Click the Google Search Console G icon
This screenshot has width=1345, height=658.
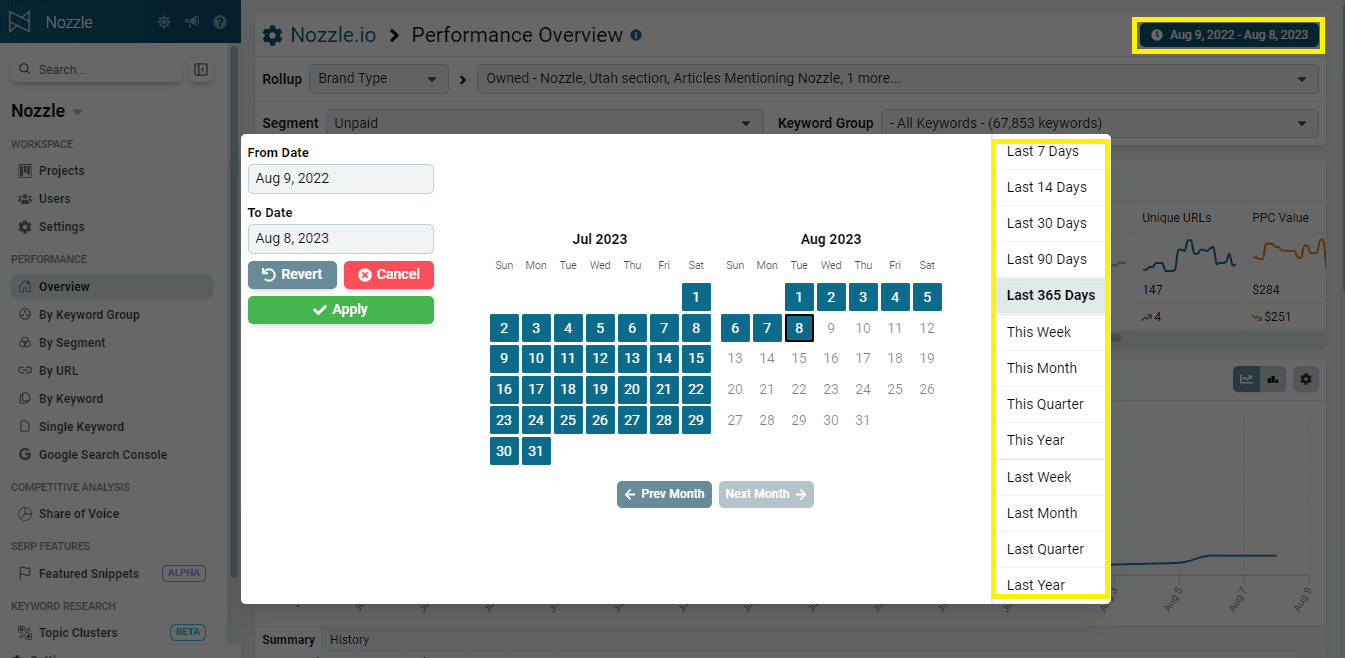tap(25, 455)
